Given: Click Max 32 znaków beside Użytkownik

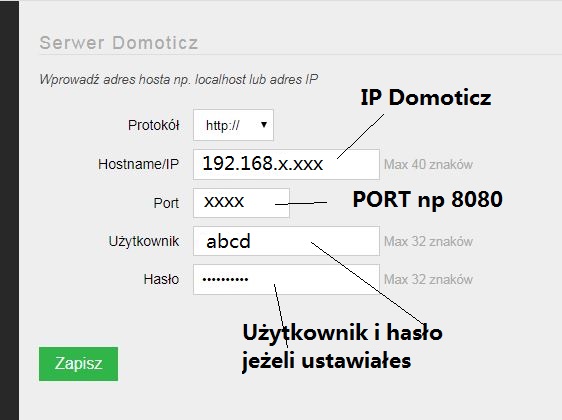Looking at the screenshot, I should tap(428, 242).
